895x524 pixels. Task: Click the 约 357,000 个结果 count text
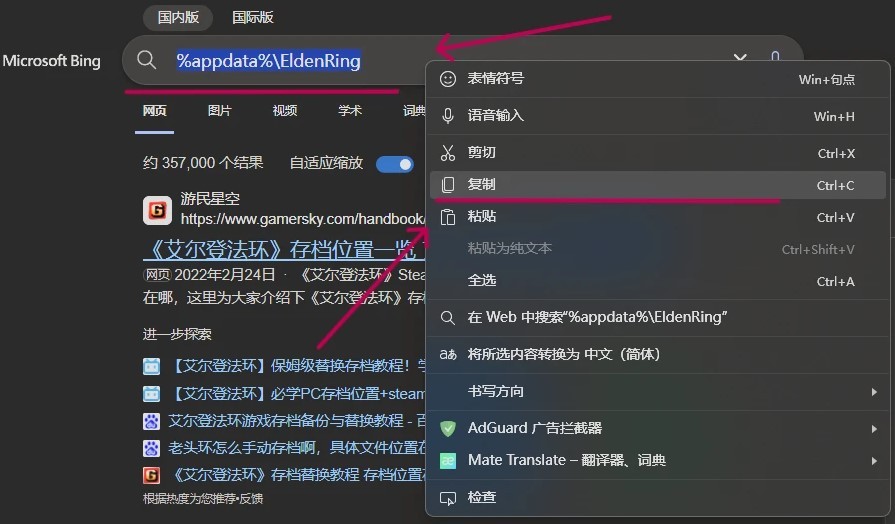click(203, 163)
